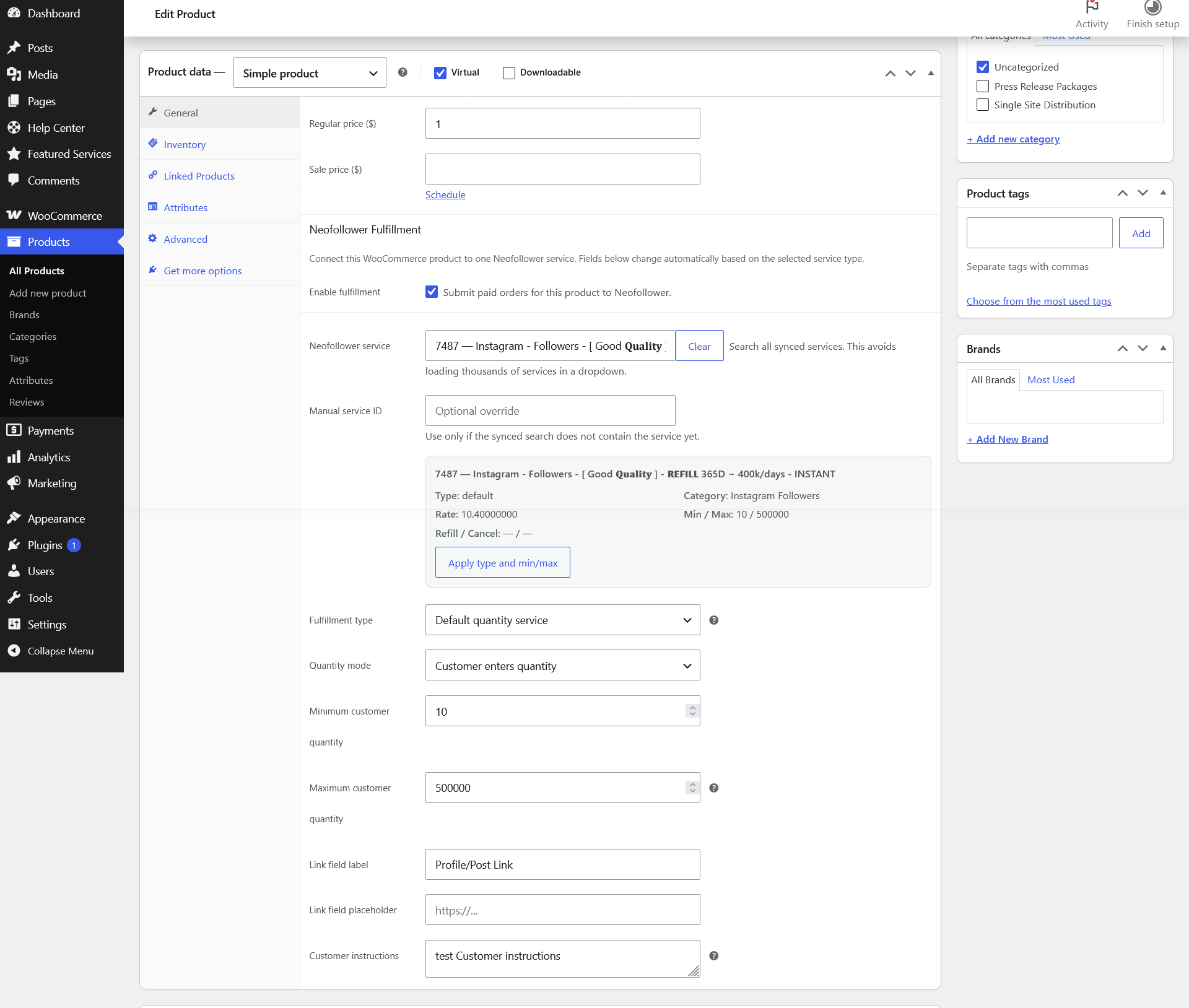Open the Inventory product data tab
Image resolution: width=1189 pixels, height=1008 pixels.
pos(220,144)
